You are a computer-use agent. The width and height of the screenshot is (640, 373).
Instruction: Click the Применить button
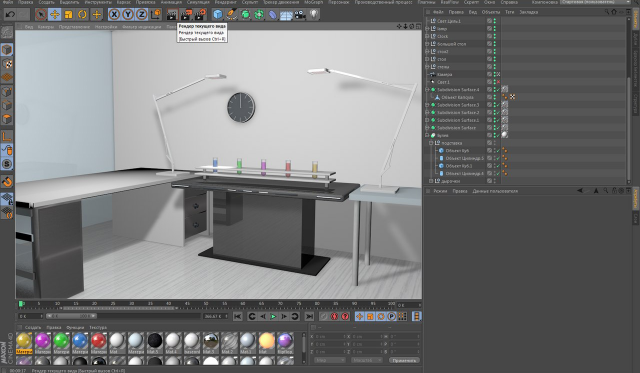coord(404,360)
